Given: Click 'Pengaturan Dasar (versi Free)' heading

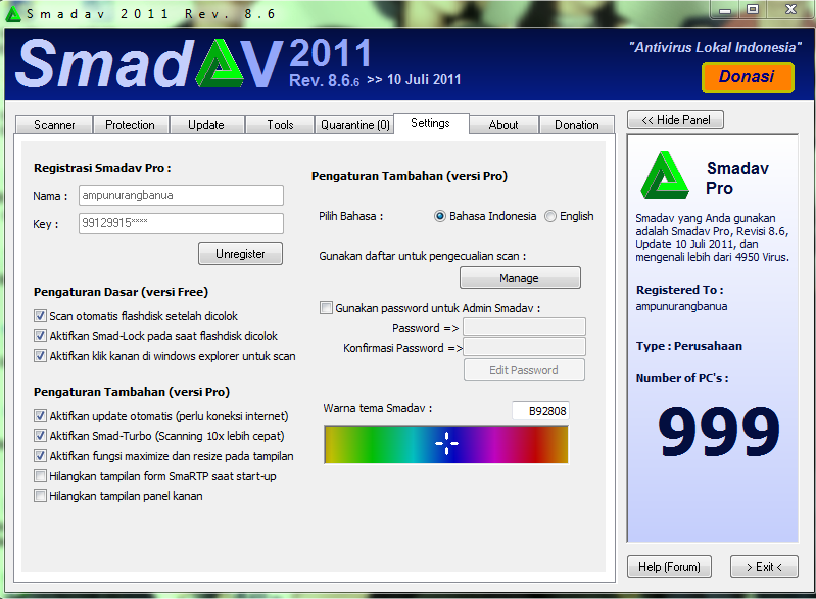Looking at the screenshot, I should (121, 292).
